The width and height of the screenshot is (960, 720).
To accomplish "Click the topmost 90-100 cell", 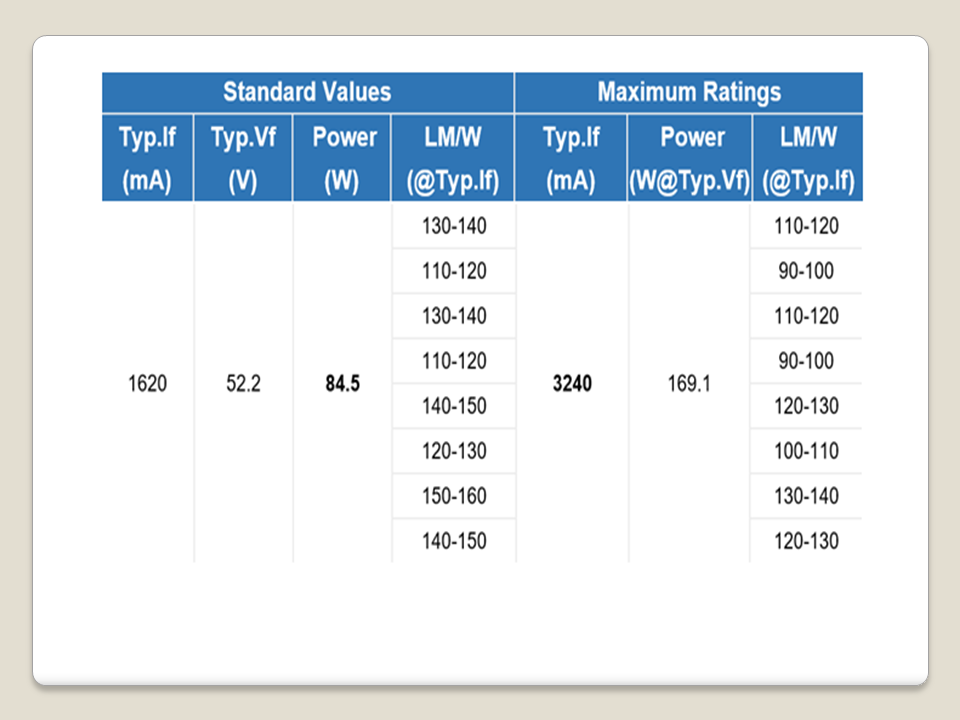I will coord(806,271).
